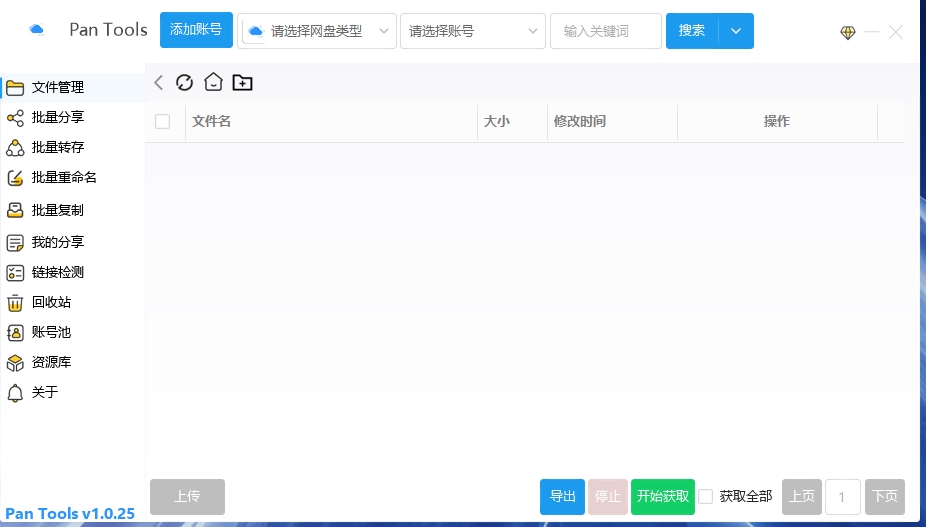Toggle the select-all files checkbox

163,122
